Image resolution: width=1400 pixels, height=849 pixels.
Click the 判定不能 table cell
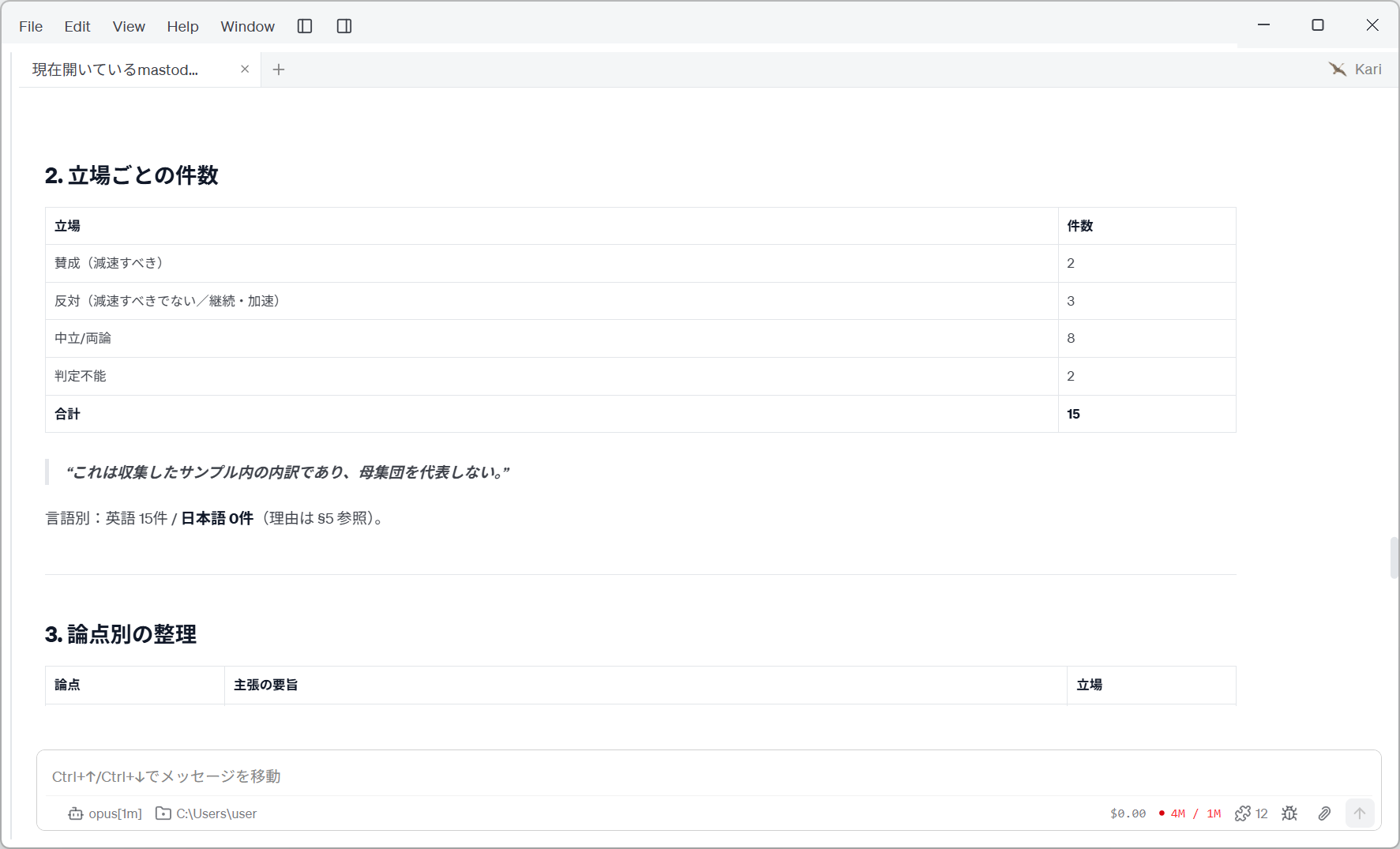tap(551, 376)
